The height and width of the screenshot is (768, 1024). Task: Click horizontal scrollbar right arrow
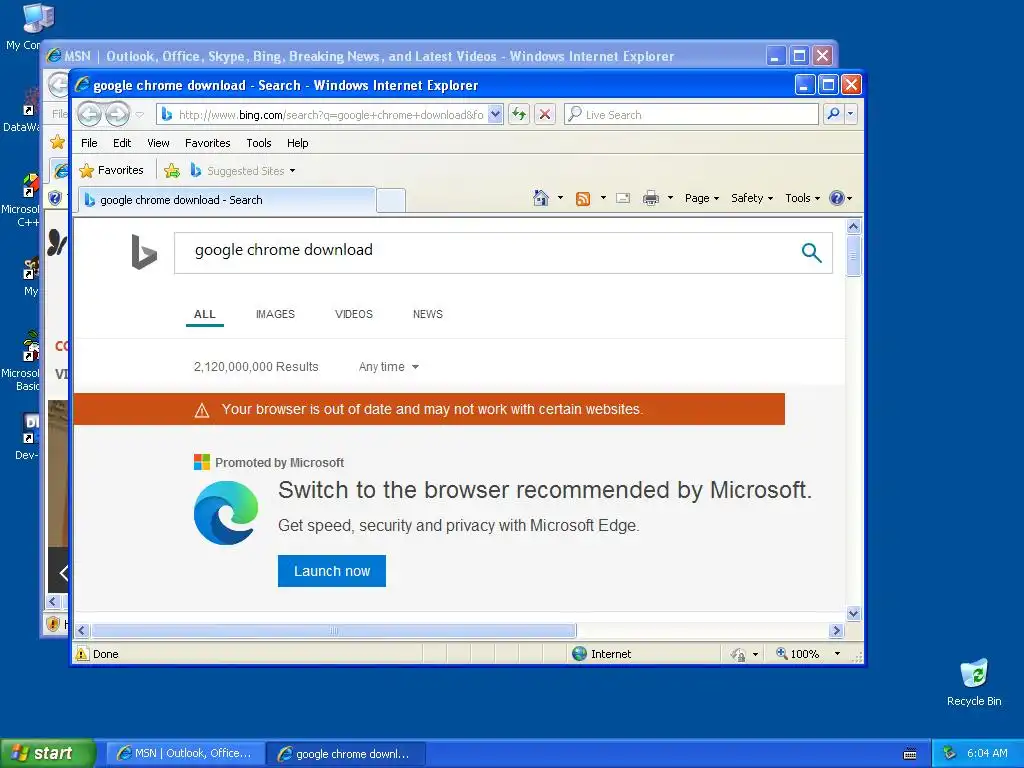tap(836, 630)
